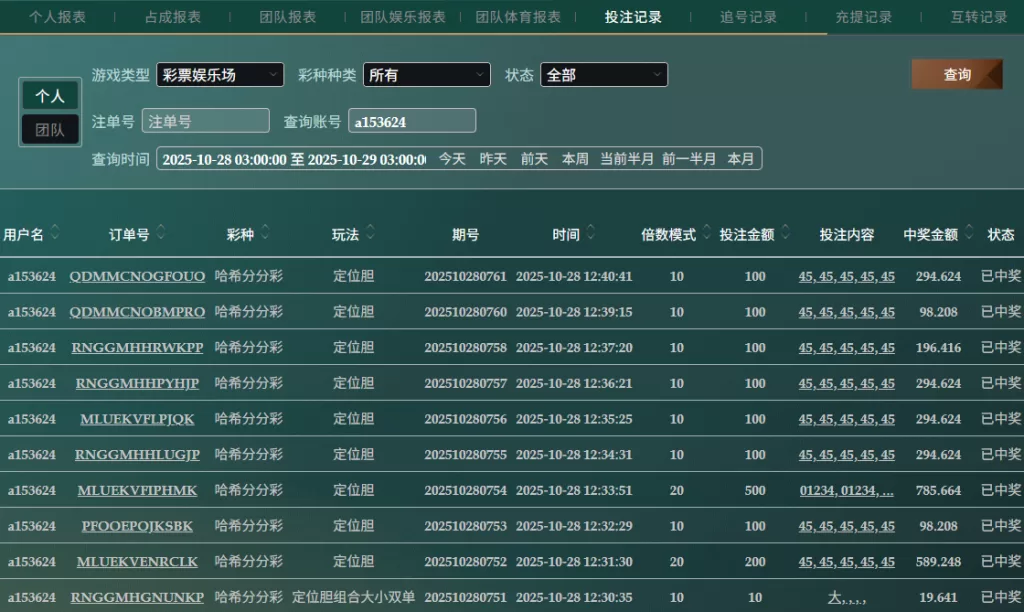Open order link QDMMCNOGFOUO
The height and width of the screenshot is (612, 1024).
137,276
